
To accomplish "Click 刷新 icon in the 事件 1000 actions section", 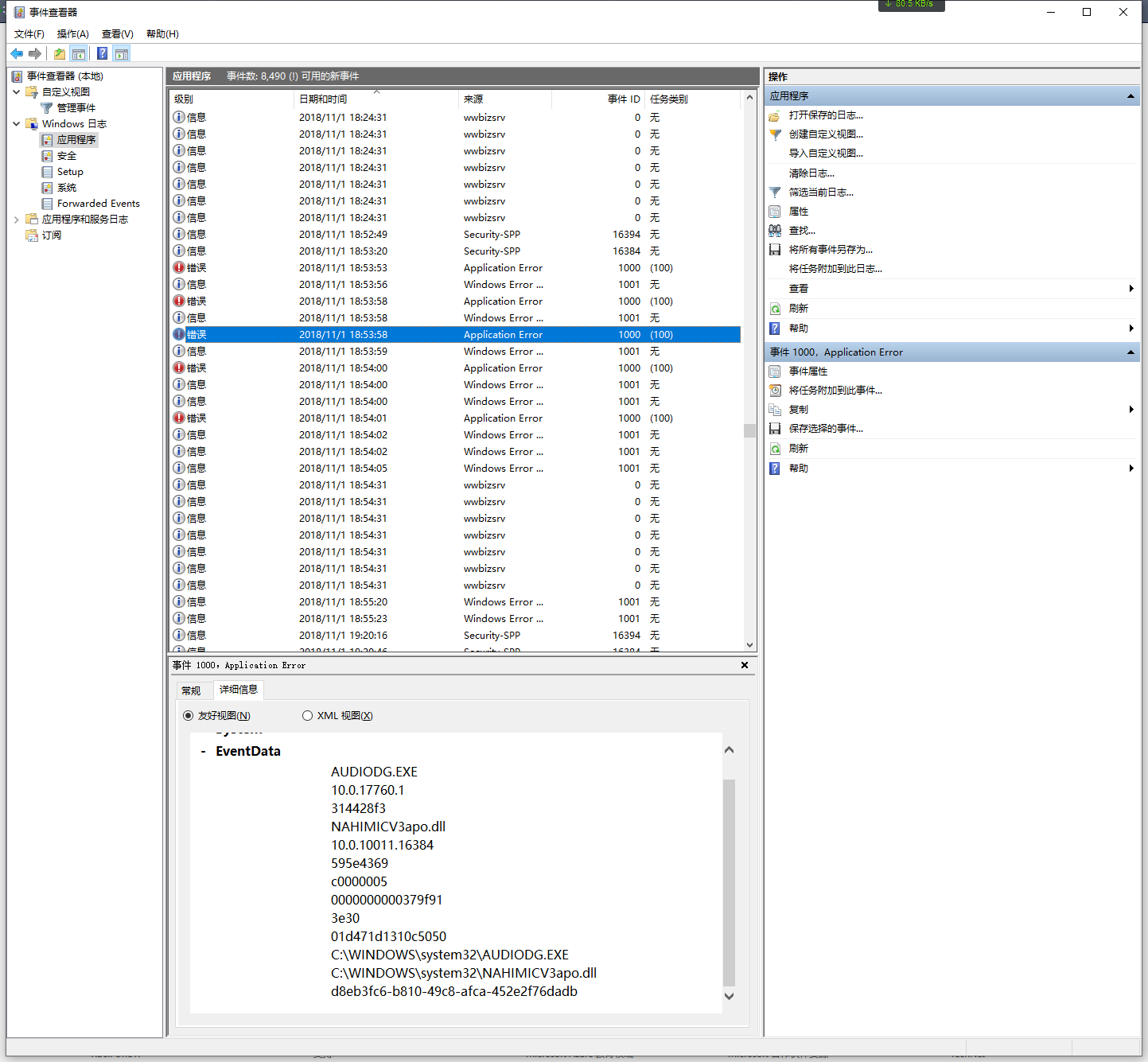I will point(775,449).
